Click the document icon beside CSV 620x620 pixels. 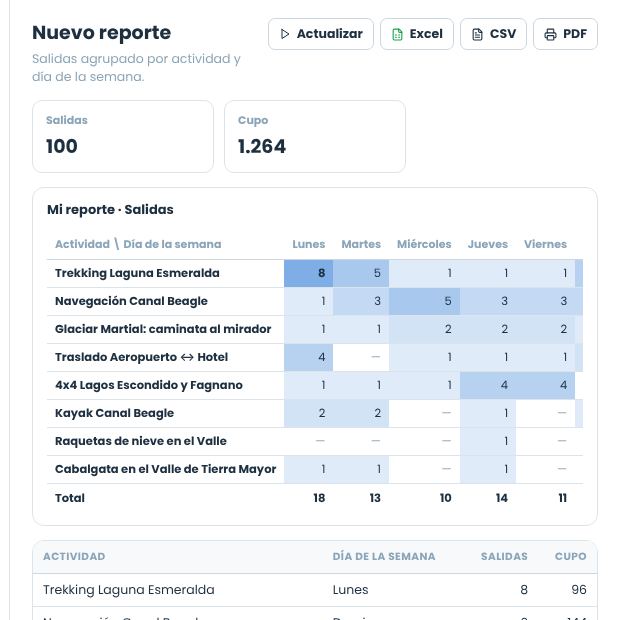click(477, 34)
